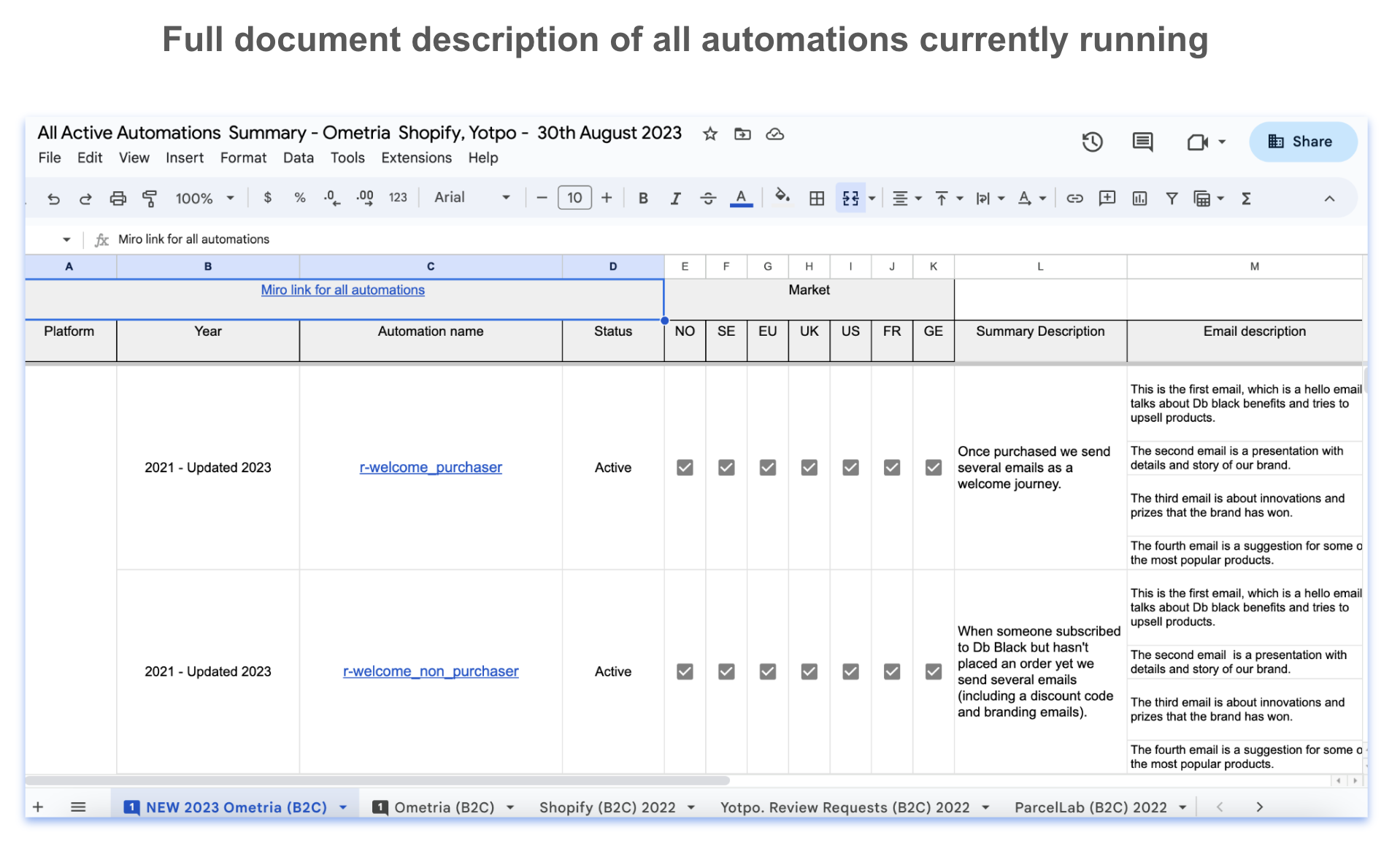
Task: Open Miro link for all automations
Action: [x=343, y=290]
